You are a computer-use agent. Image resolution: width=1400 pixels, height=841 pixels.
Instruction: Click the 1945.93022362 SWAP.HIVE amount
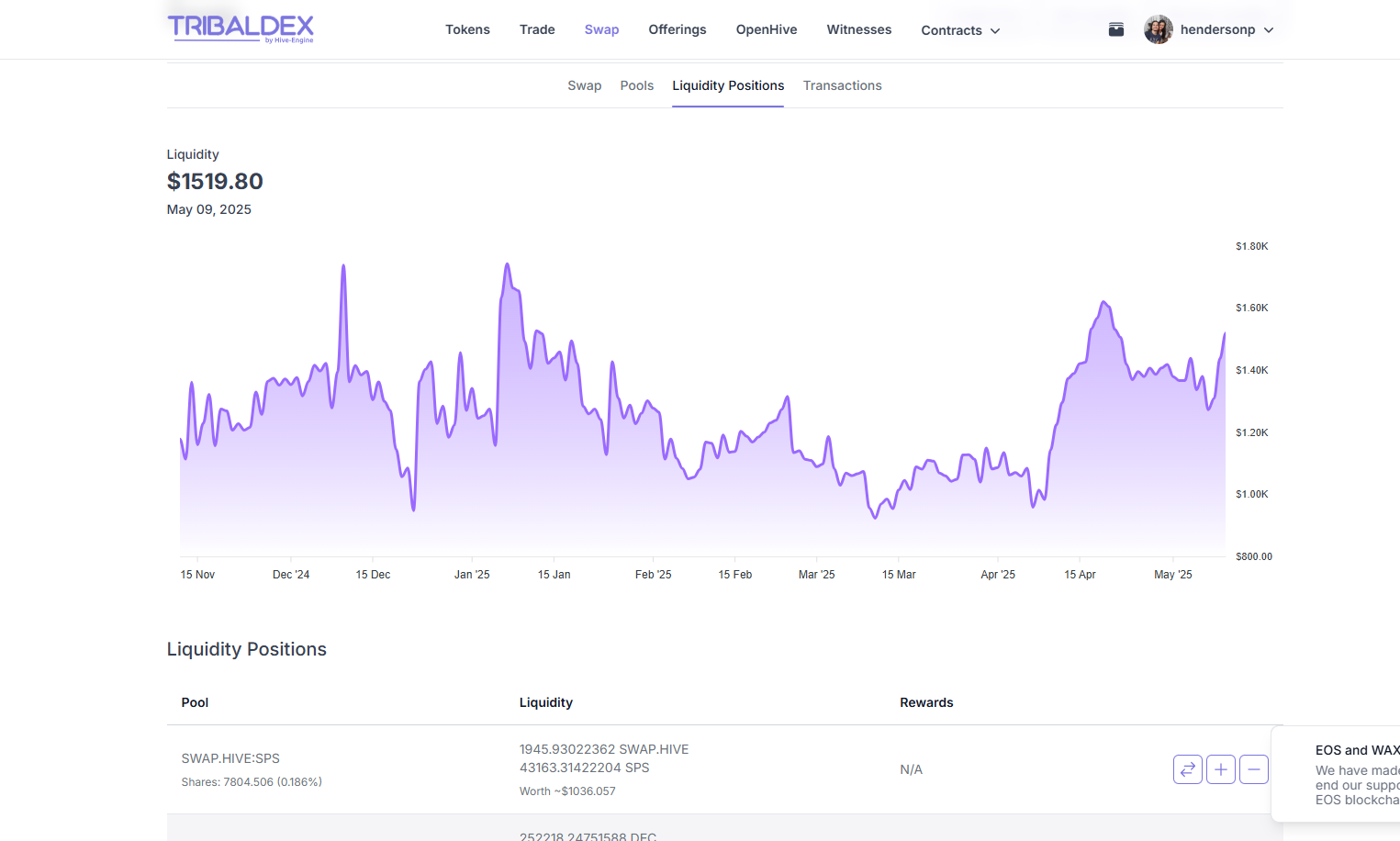(604, 749)
